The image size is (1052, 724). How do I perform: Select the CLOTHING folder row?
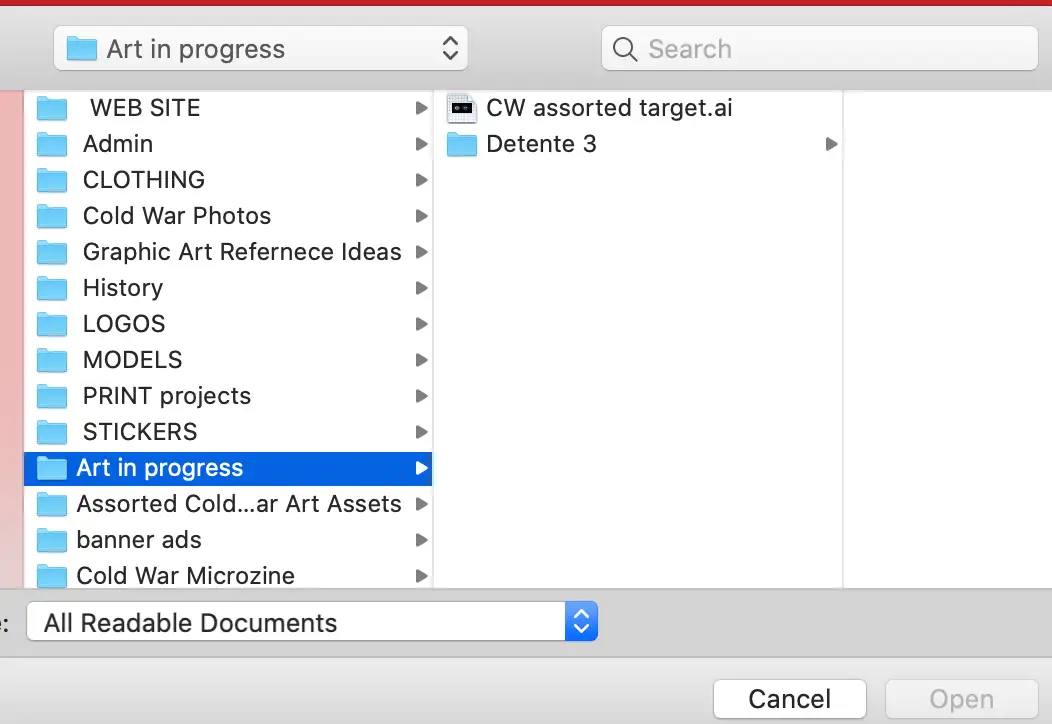tap(144, 180)
